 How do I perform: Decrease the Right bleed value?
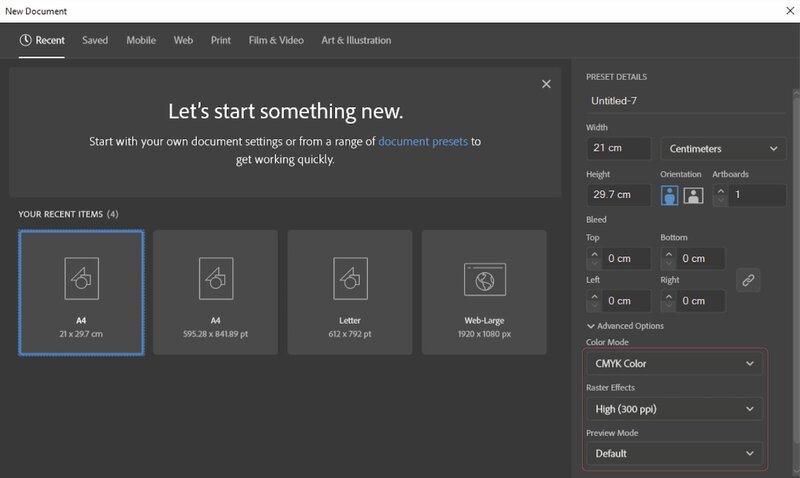669,306
